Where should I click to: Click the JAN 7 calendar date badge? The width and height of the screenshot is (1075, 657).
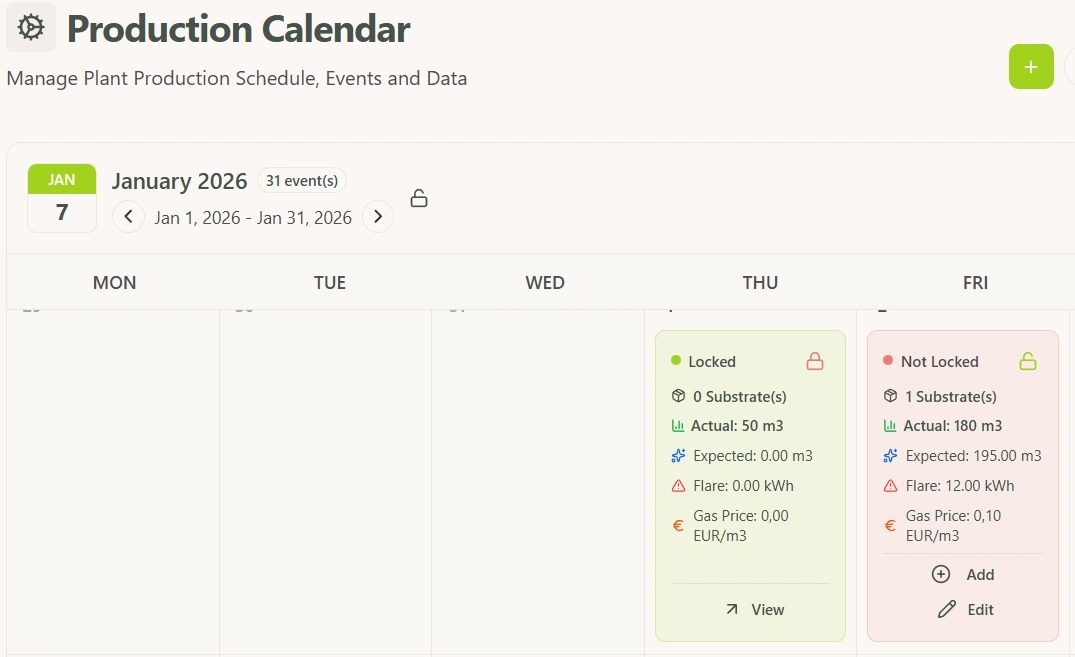[62, 198]
